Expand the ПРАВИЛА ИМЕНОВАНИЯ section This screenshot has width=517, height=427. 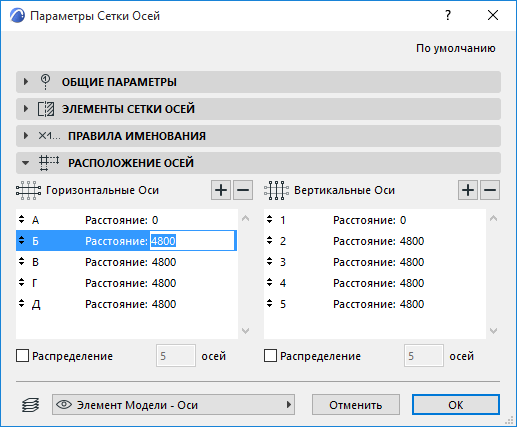[x=25, y=136]
